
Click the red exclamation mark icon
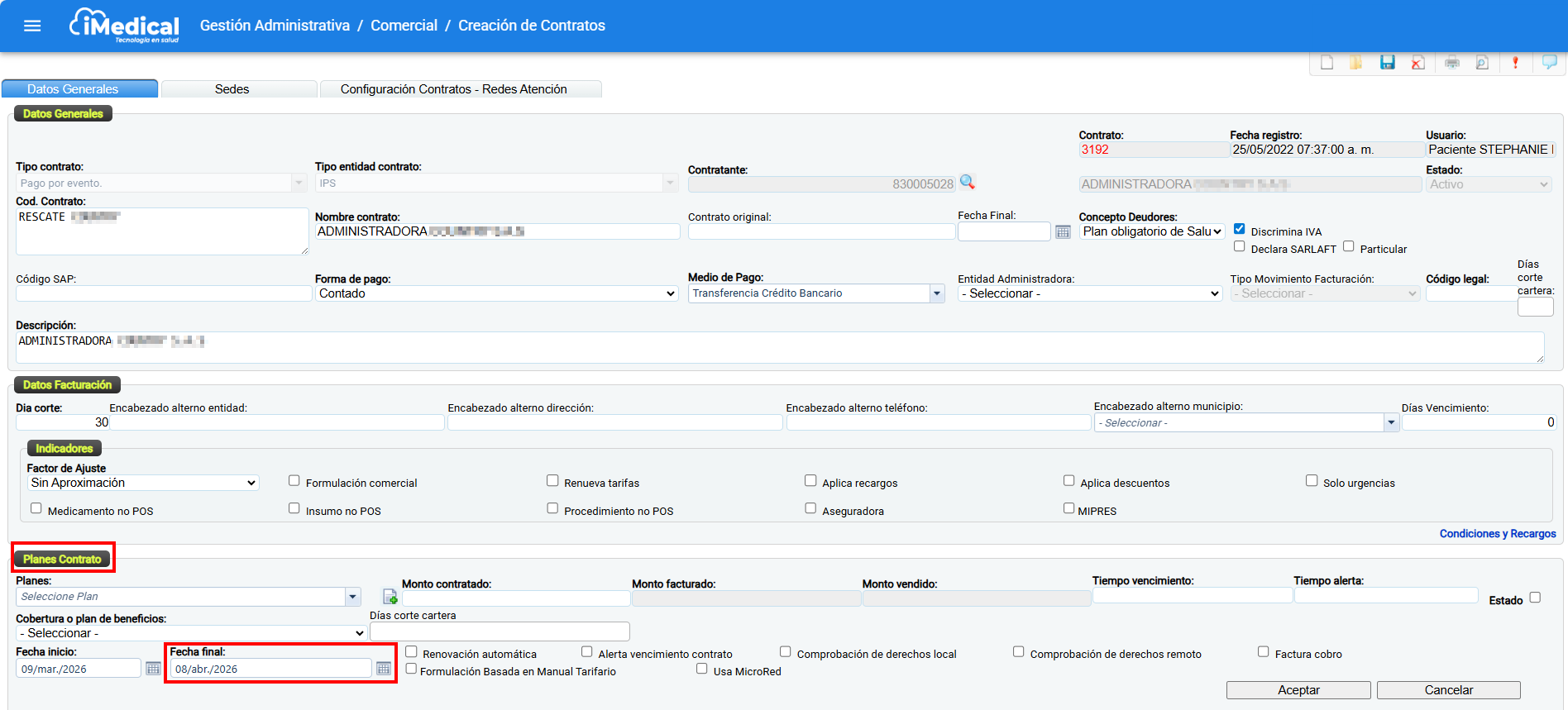[x=1515, y=63]
